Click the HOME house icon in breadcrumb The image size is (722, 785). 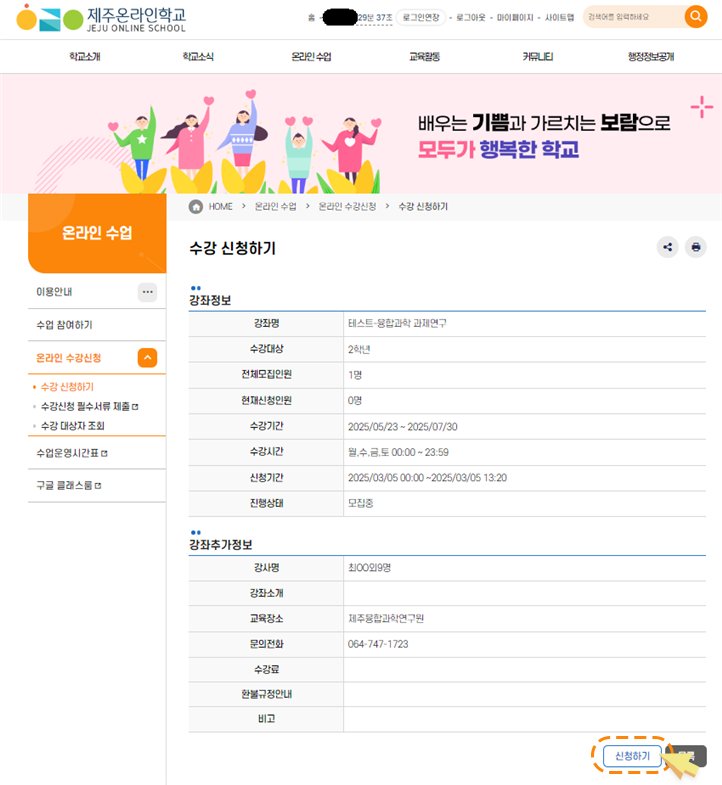point(196,206)
